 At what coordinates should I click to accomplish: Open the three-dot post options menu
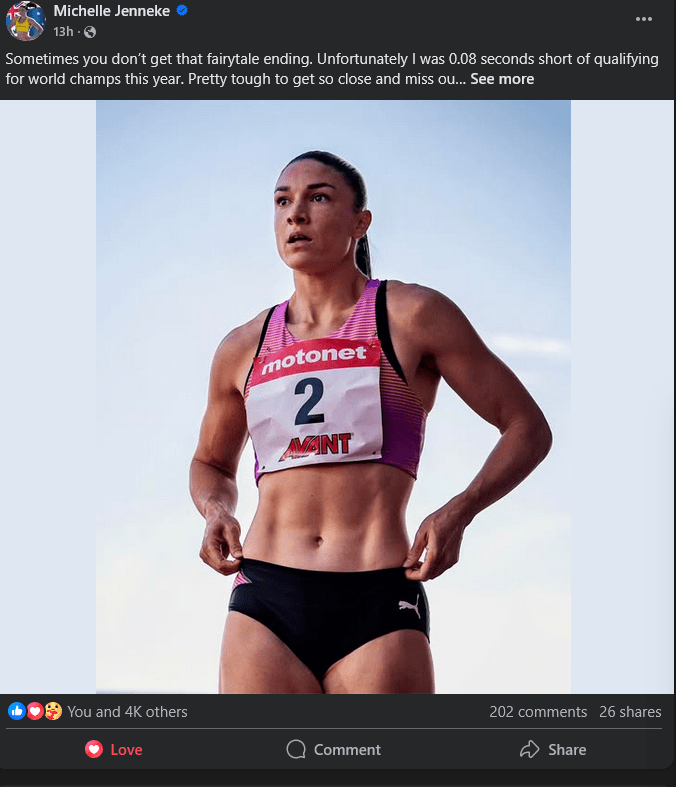coord(643,19)
